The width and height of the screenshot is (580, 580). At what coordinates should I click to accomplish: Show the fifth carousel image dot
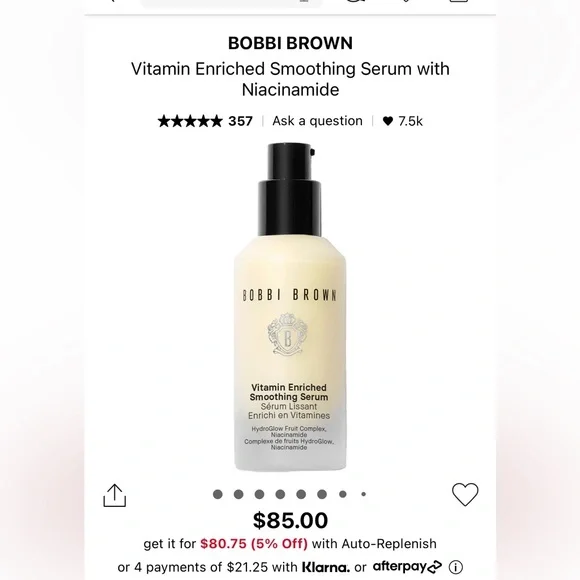[x=301, y=494]
